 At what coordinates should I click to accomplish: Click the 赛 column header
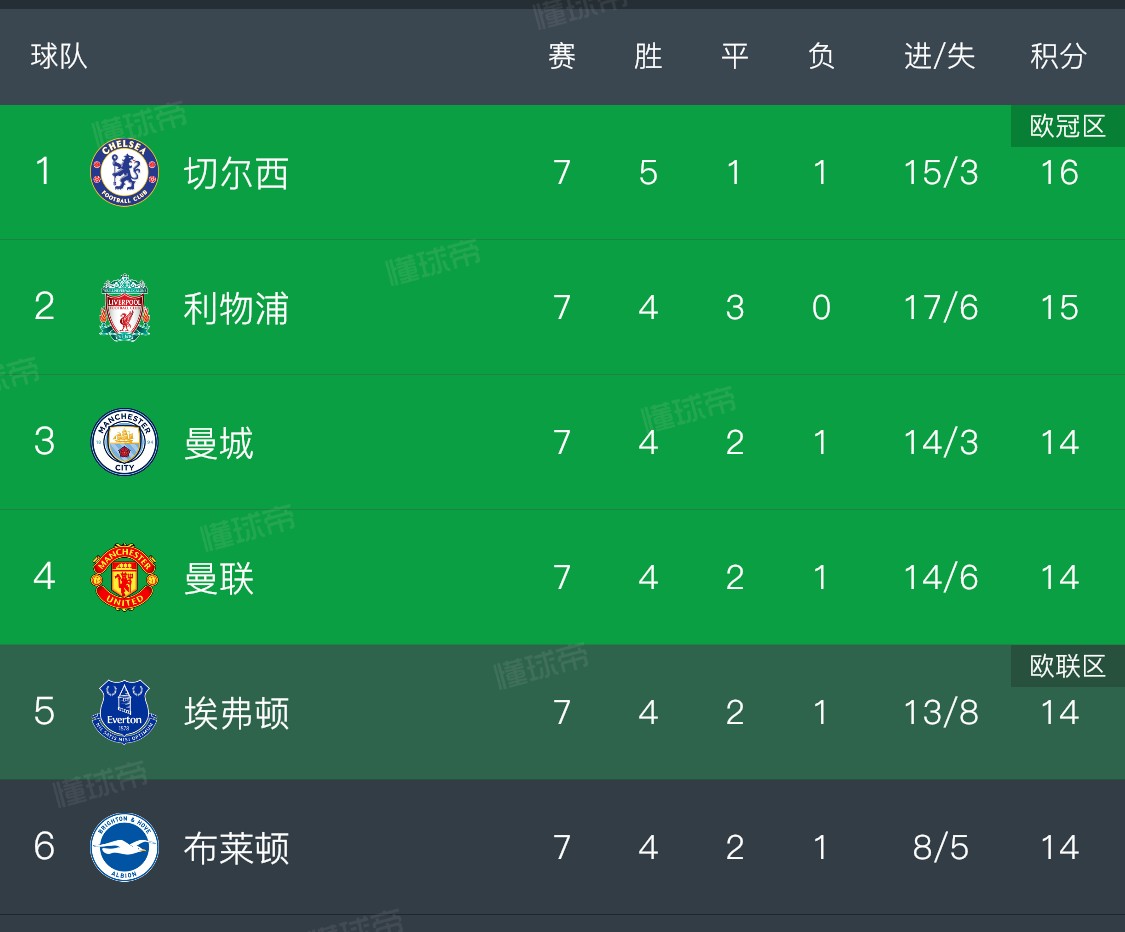pos(562,56)
